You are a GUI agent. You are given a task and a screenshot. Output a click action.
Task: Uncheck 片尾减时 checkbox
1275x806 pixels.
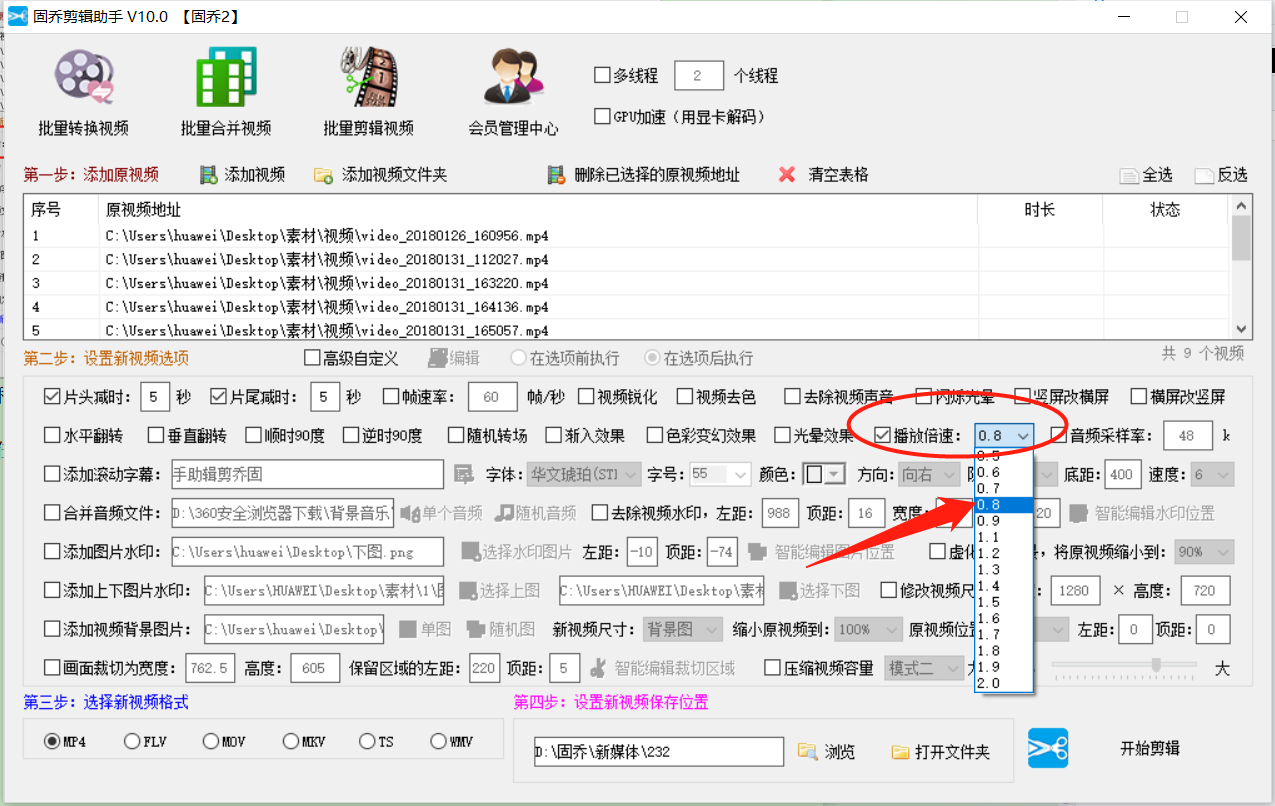point(219,397)
